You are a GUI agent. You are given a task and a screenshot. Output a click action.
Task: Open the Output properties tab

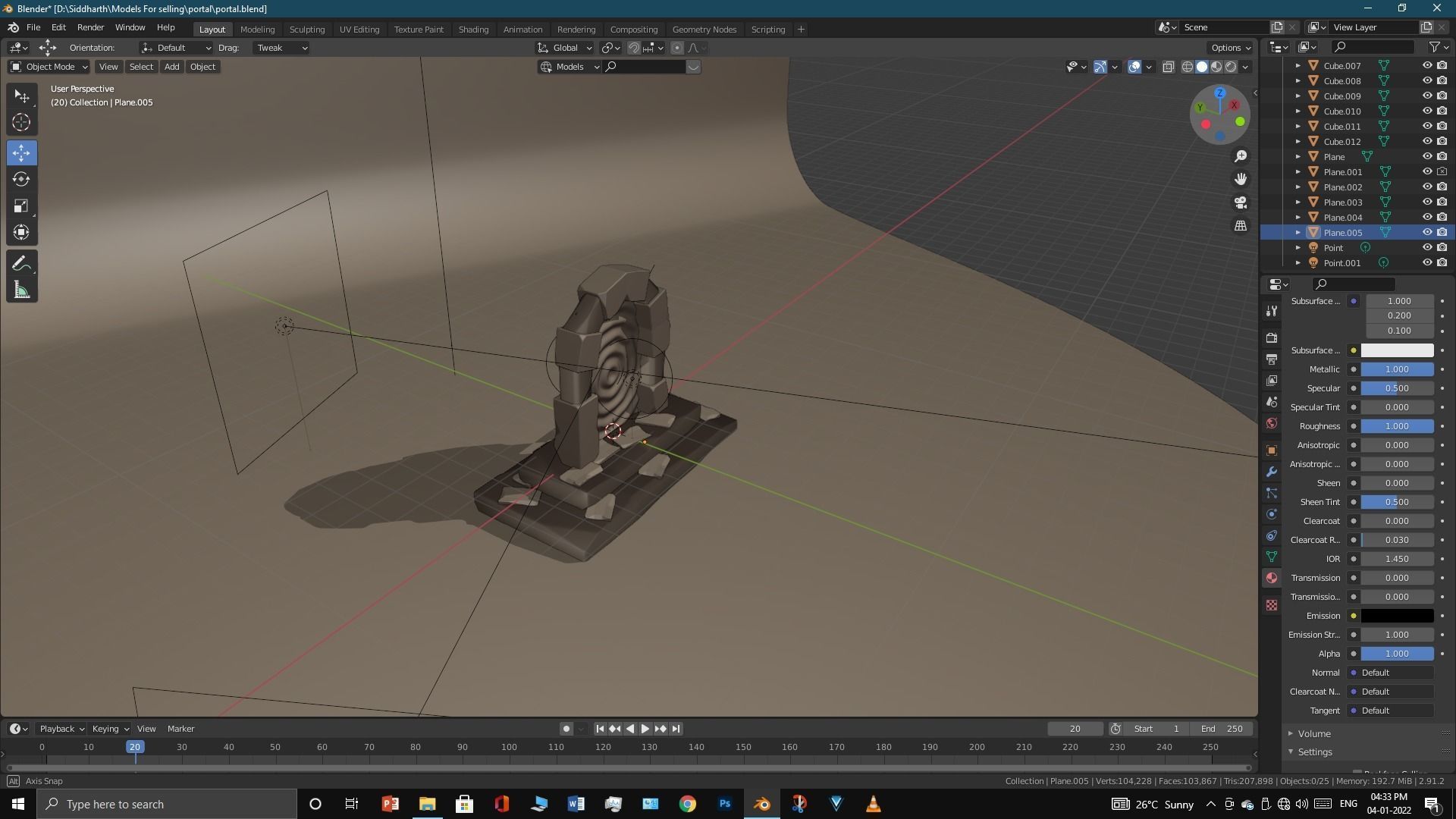1272,359
